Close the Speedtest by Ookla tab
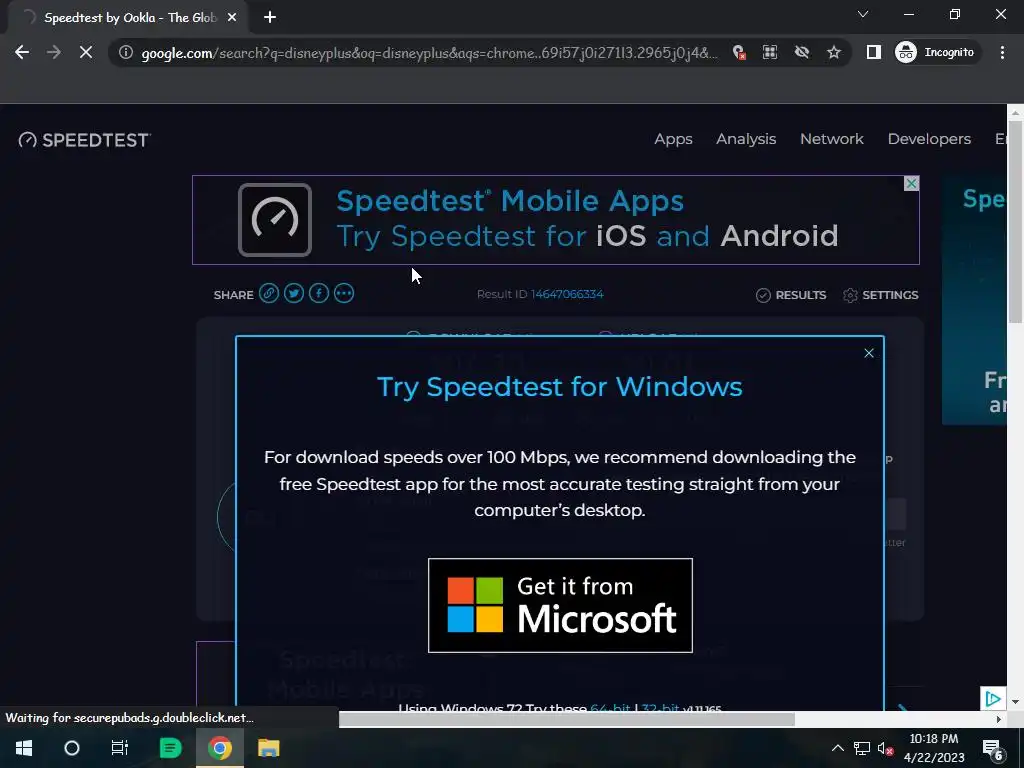1024x768 pixels. tap(232, 18)
